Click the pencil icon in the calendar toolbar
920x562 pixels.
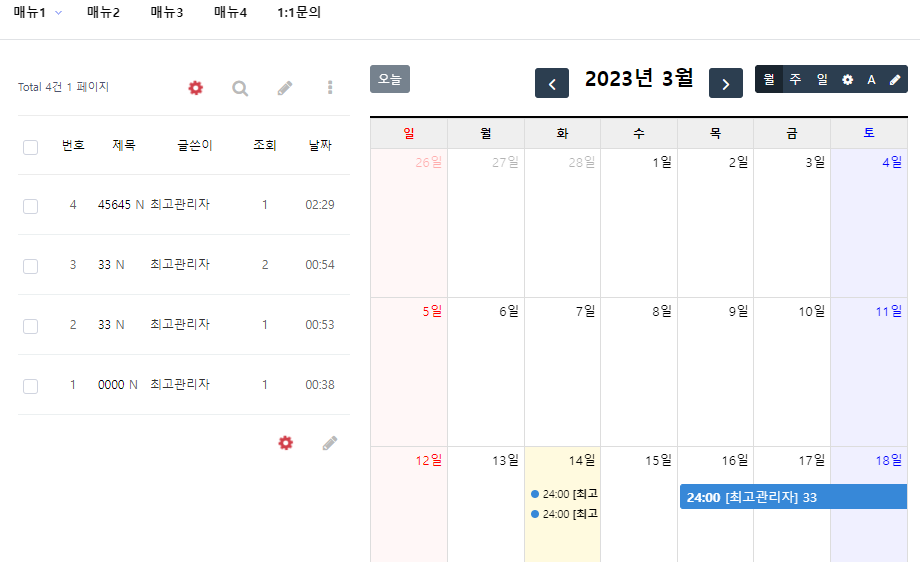[895, 80]
